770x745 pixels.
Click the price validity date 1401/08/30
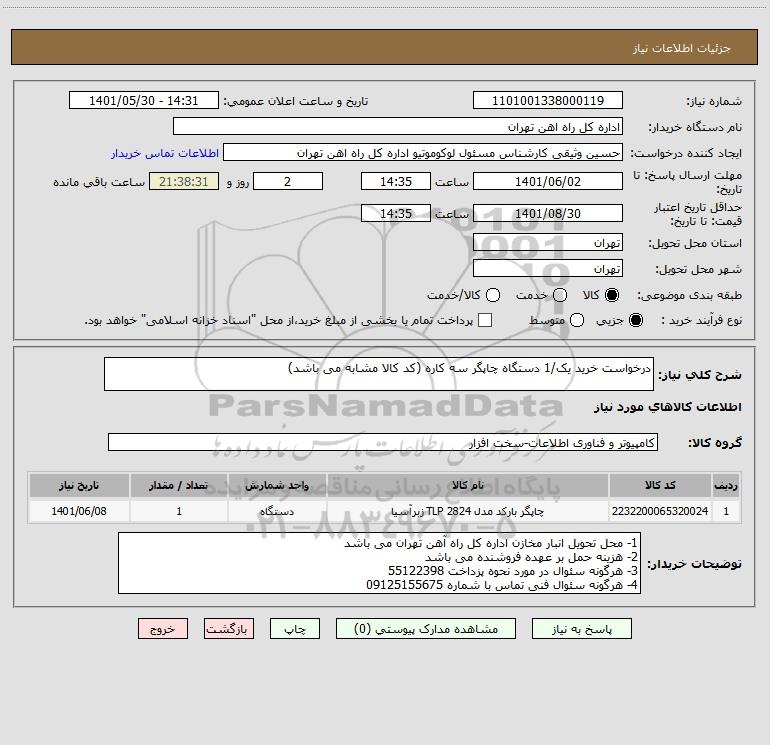coord(548,213)
